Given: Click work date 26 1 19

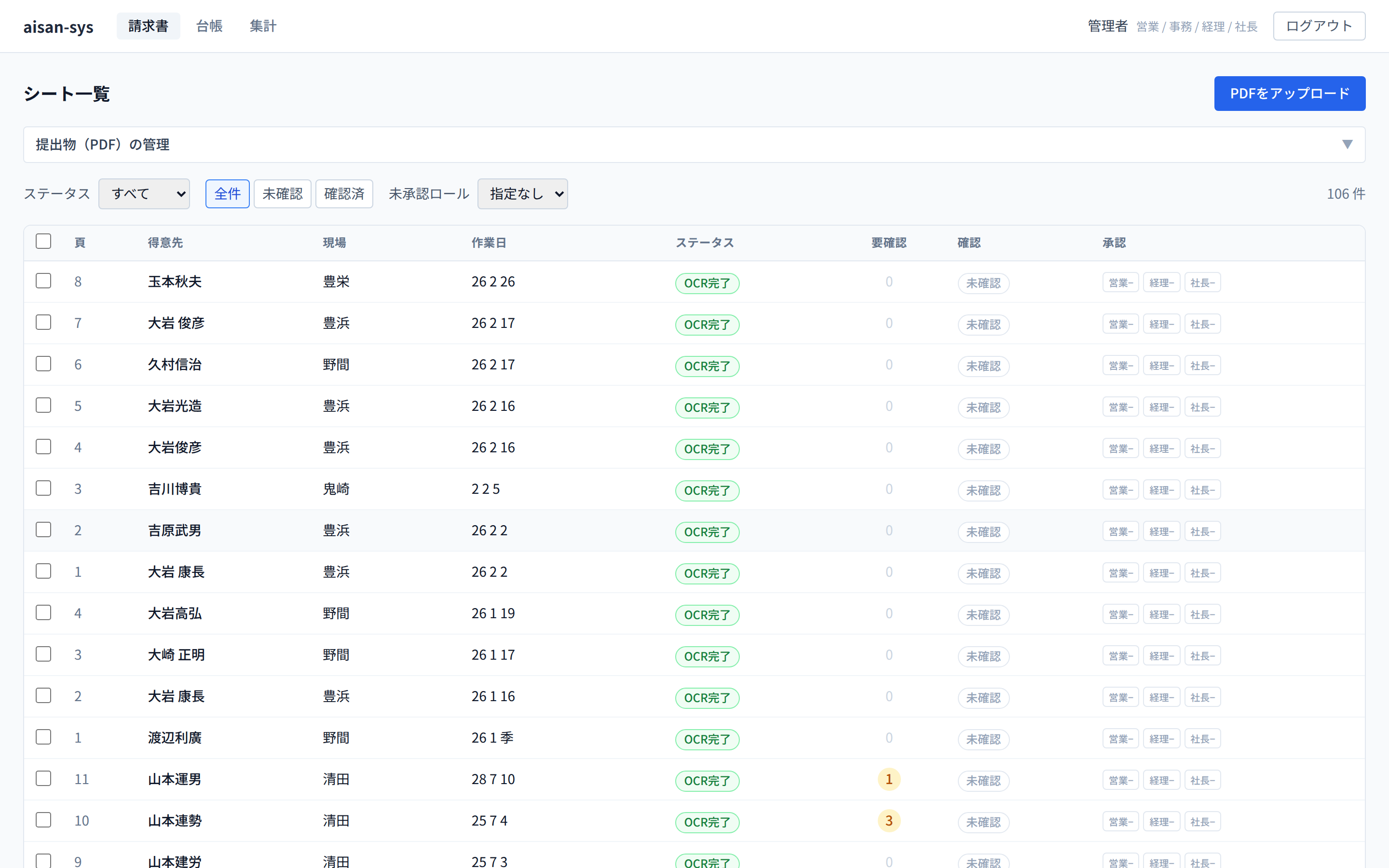Looking at the screenshot, I should [x=493, y=613].
